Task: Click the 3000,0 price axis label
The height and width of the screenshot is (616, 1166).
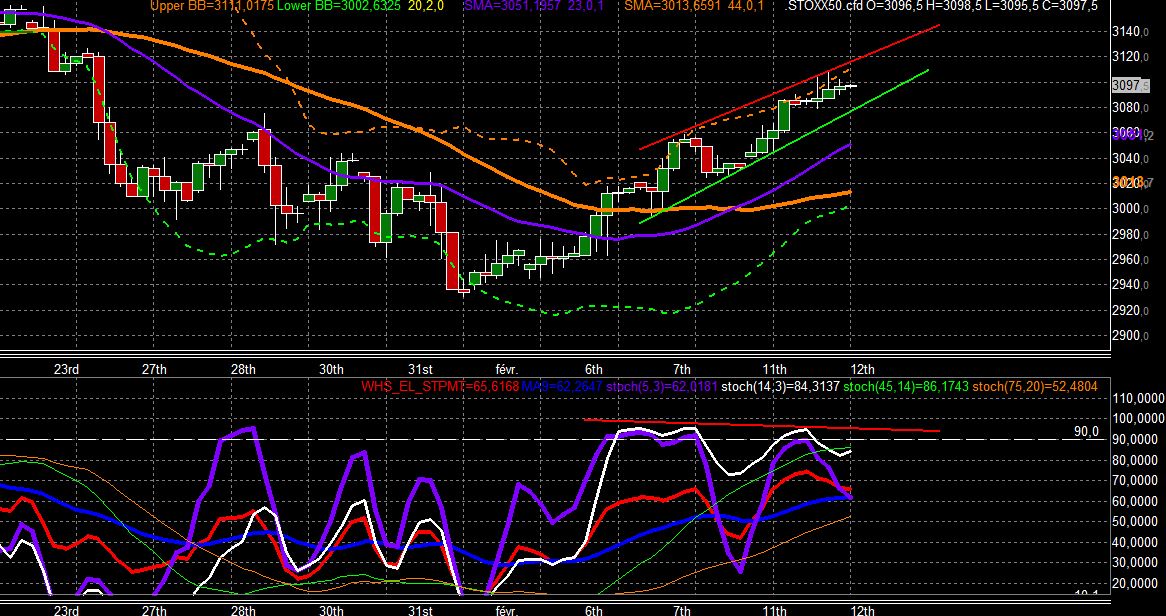Action: tap(1130, 209)
